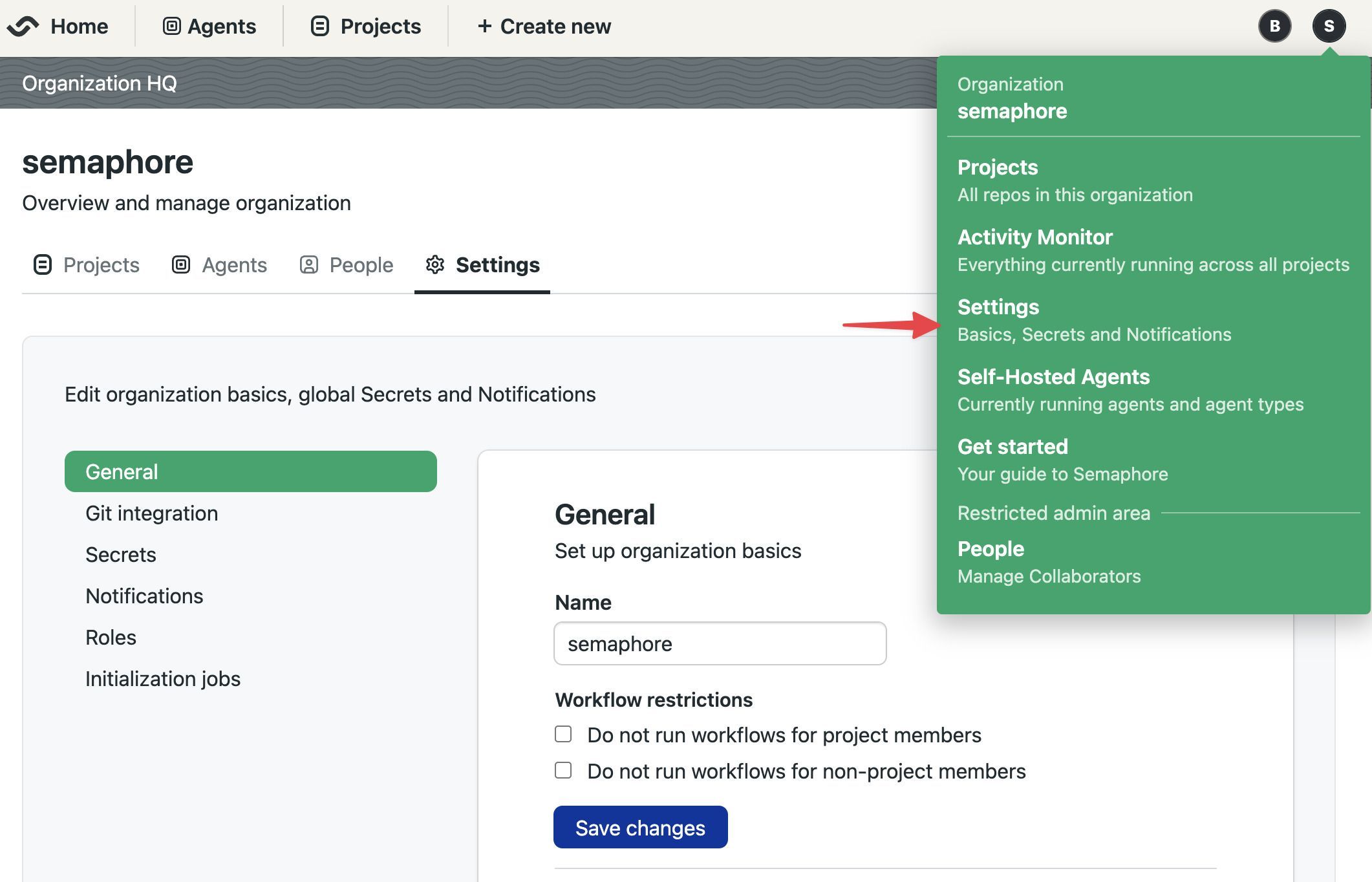The image size is (1372, 882).
Task: Toggle the S organization avatar menu
Action: [x=1329, y=27]
